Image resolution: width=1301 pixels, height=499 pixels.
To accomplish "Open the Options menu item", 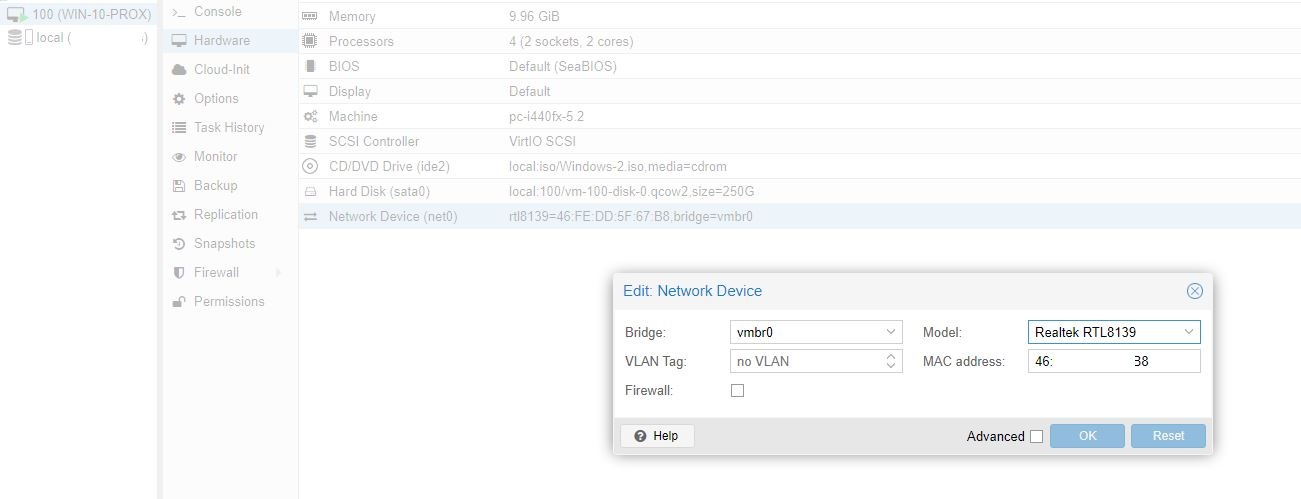I will tap(229, 99).
